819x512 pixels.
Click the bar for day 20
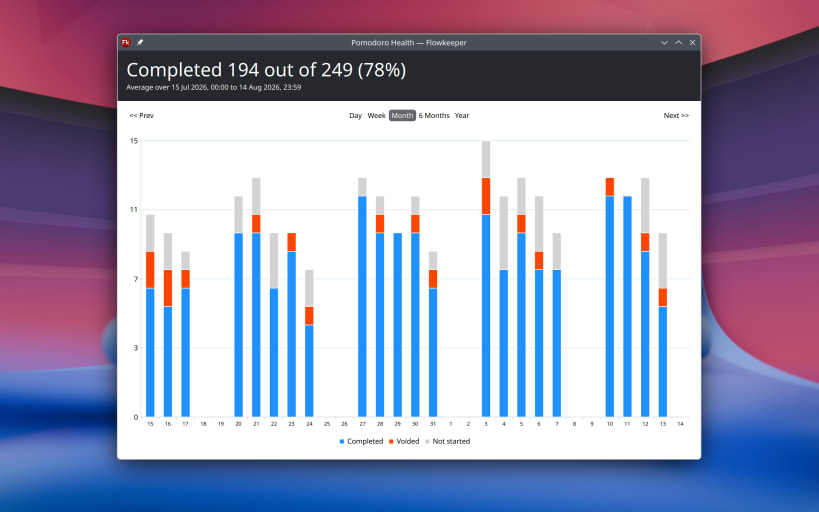239,307
